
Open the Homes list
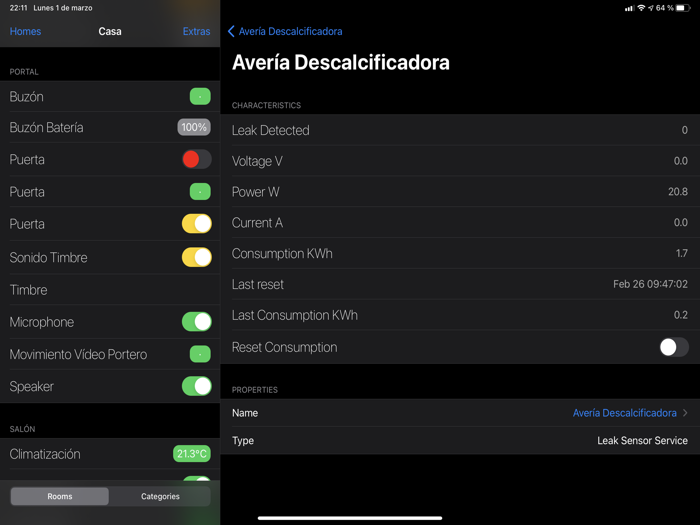click(x=25, y=31)
